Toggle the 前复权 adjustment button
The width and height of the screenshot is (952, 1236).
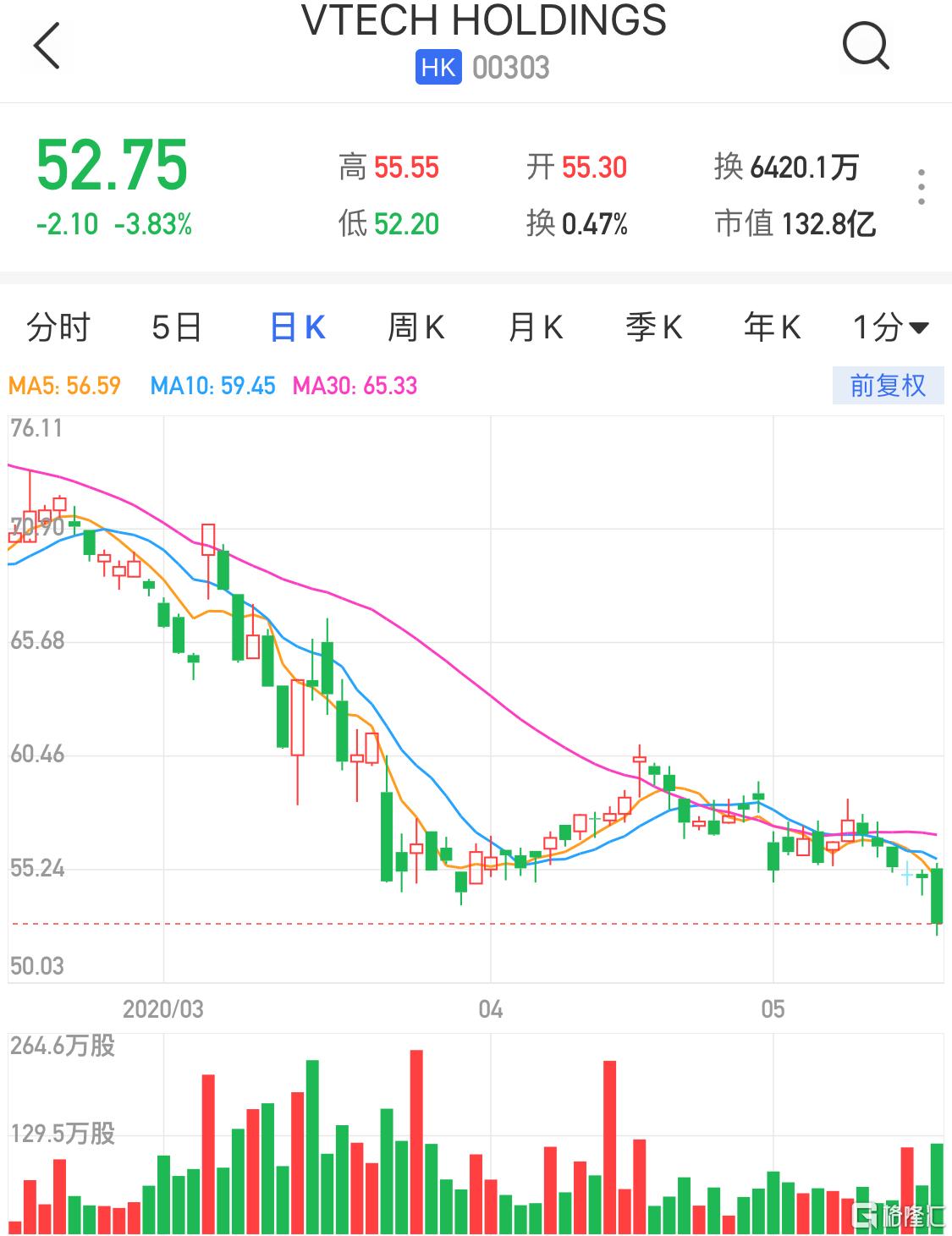click(888, 386)
